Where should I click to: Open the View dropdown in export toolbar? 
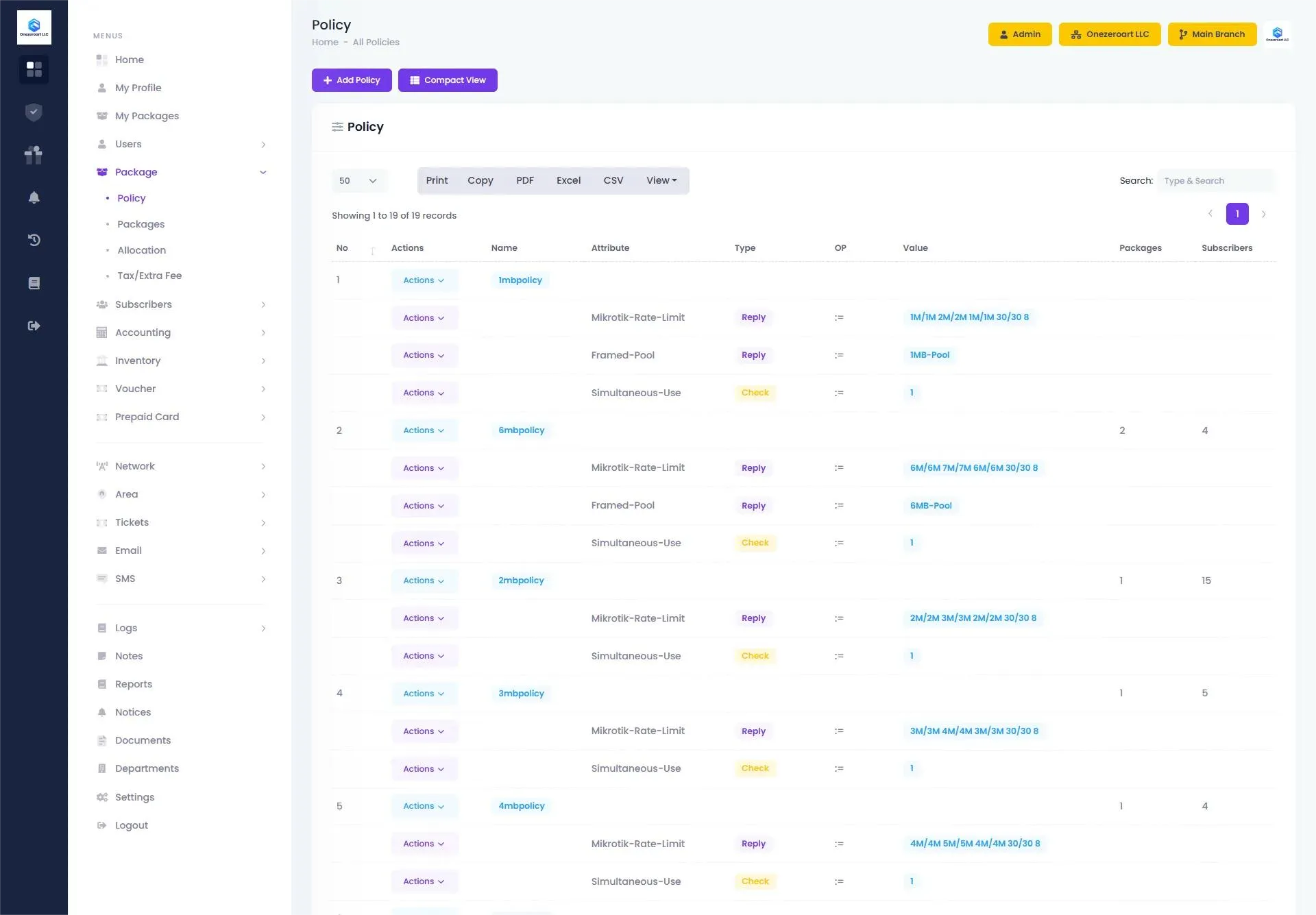(661, 180)
